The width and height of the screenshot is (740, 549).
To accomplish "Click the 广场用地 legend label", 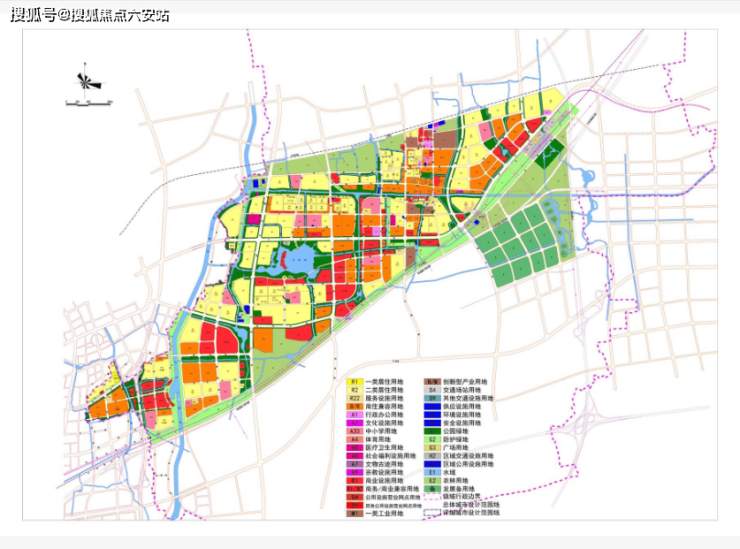I will pyautogui.click(x=455, y=448).
